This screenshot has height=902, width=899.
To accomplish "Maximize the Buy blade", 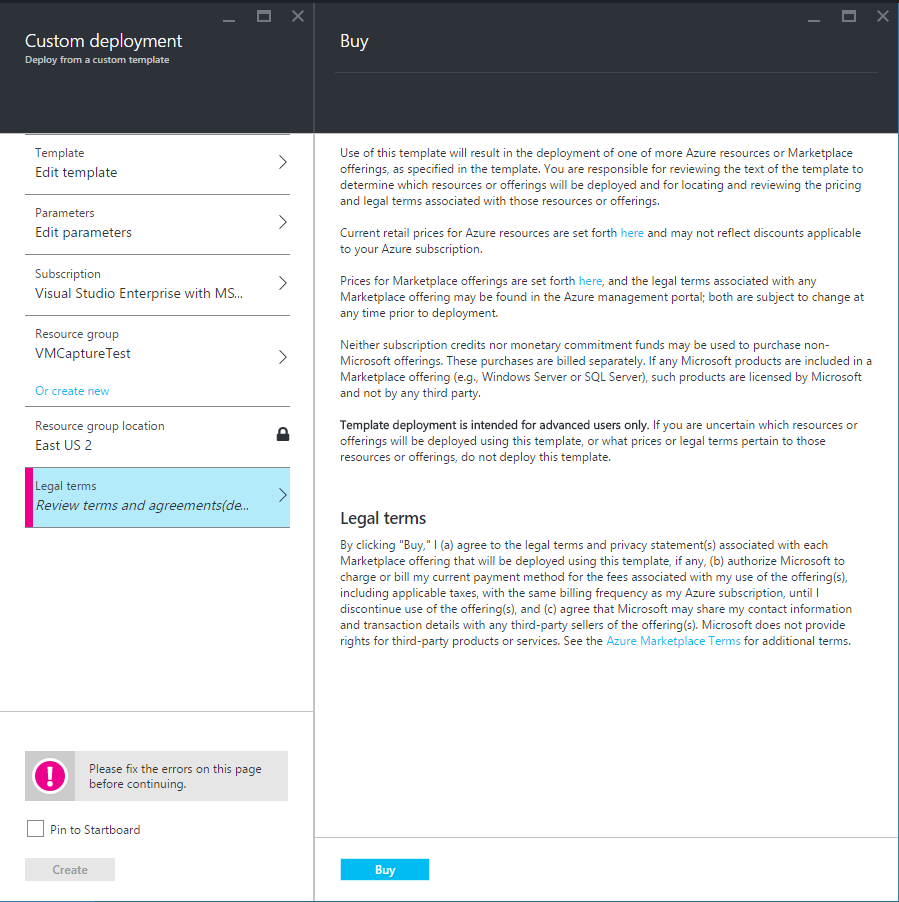I will point(849,16).
